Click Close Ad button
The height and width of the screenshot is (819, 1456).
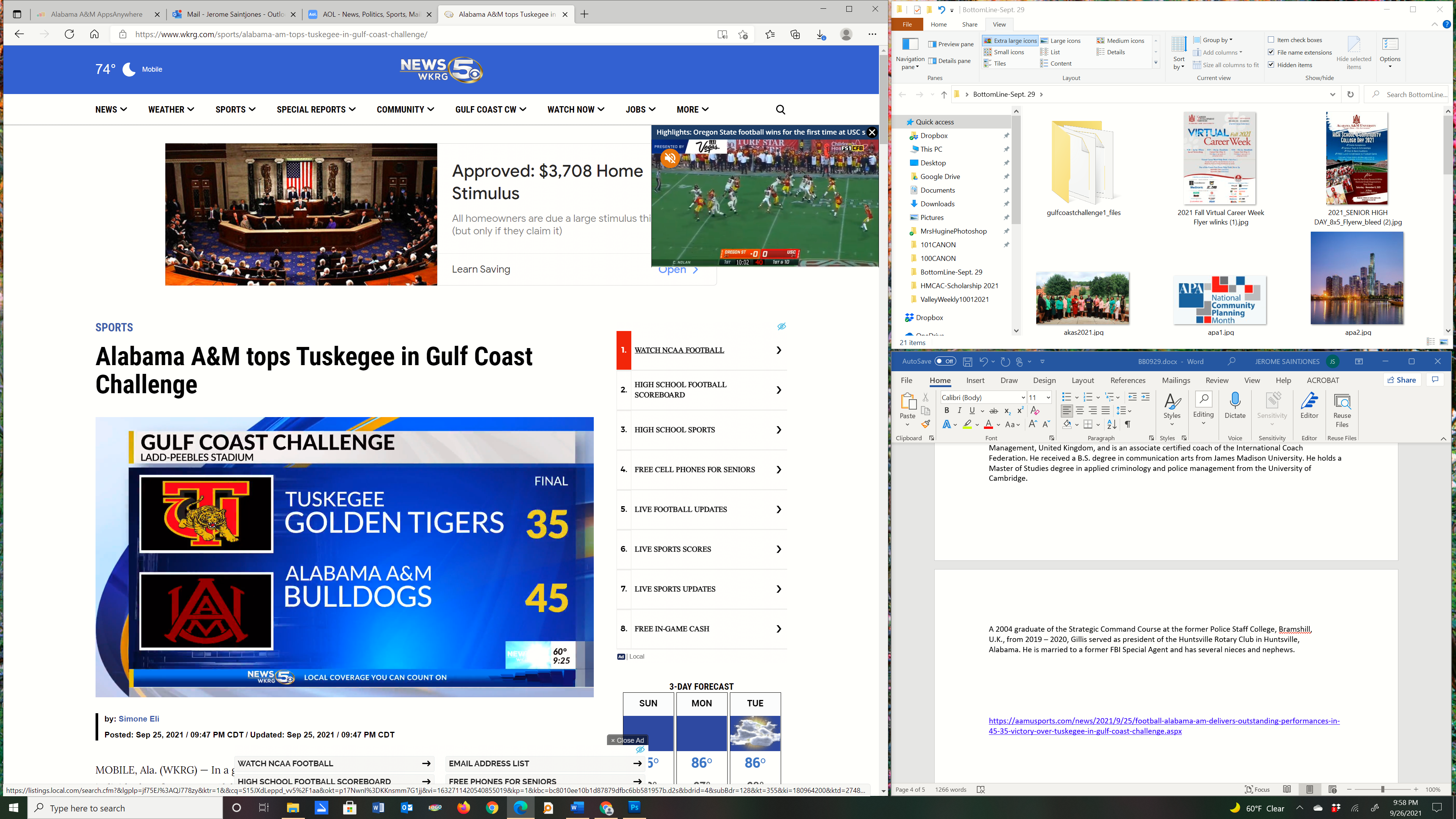click(x=627, y=740)
